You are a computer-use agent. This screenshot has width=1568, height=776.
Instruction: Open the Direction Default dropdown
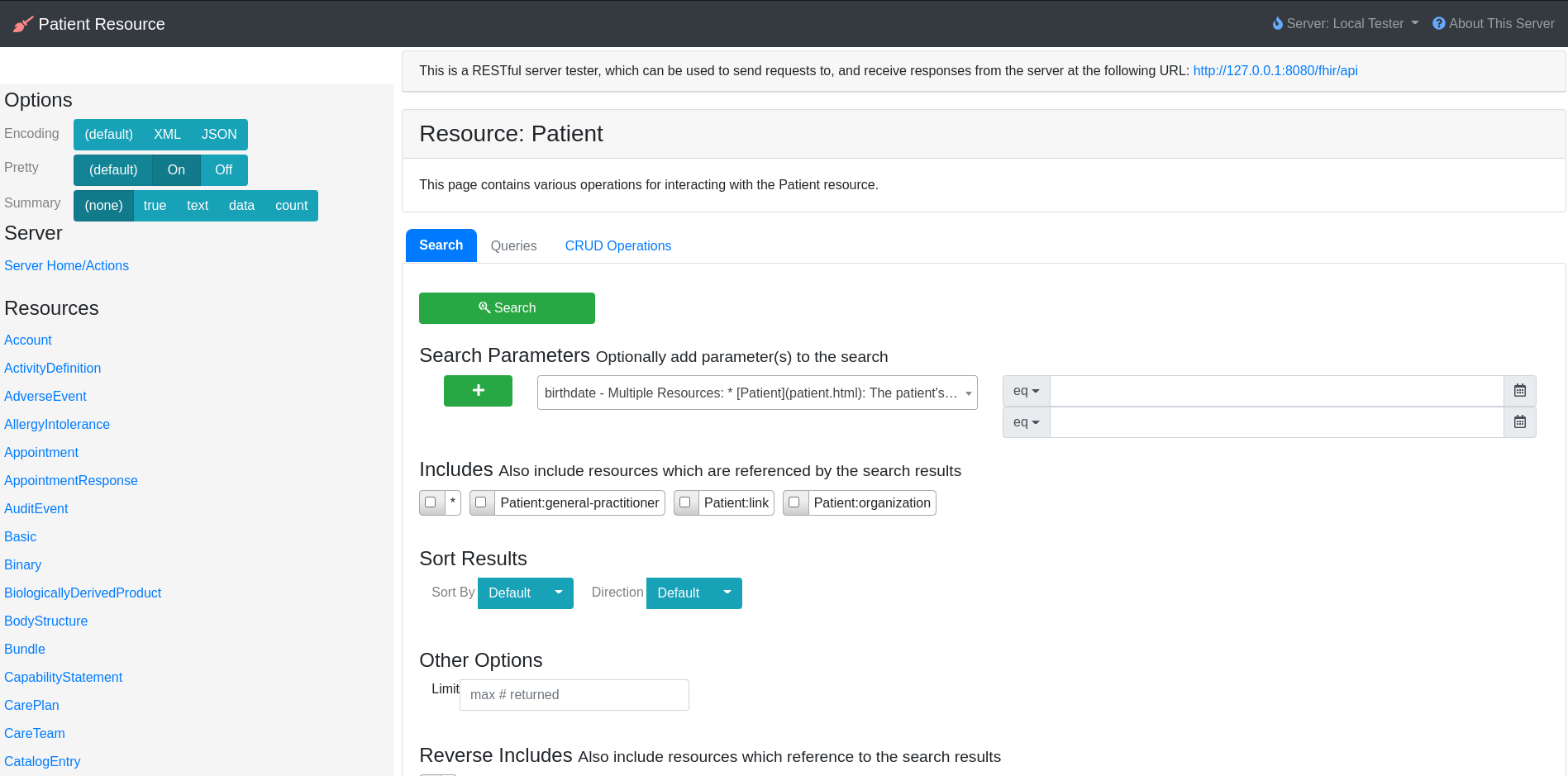(693, 593)
